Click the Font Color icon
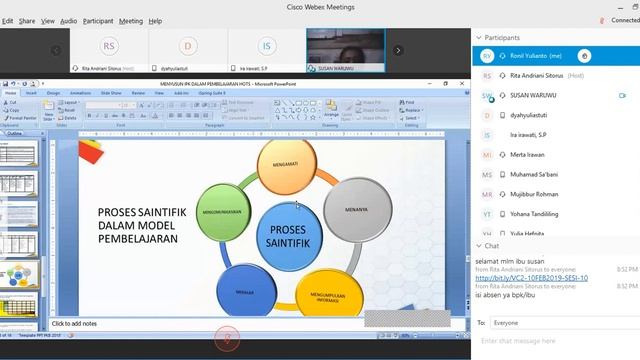The height and width of the screenshot is (360, 640). click(155, 116)
